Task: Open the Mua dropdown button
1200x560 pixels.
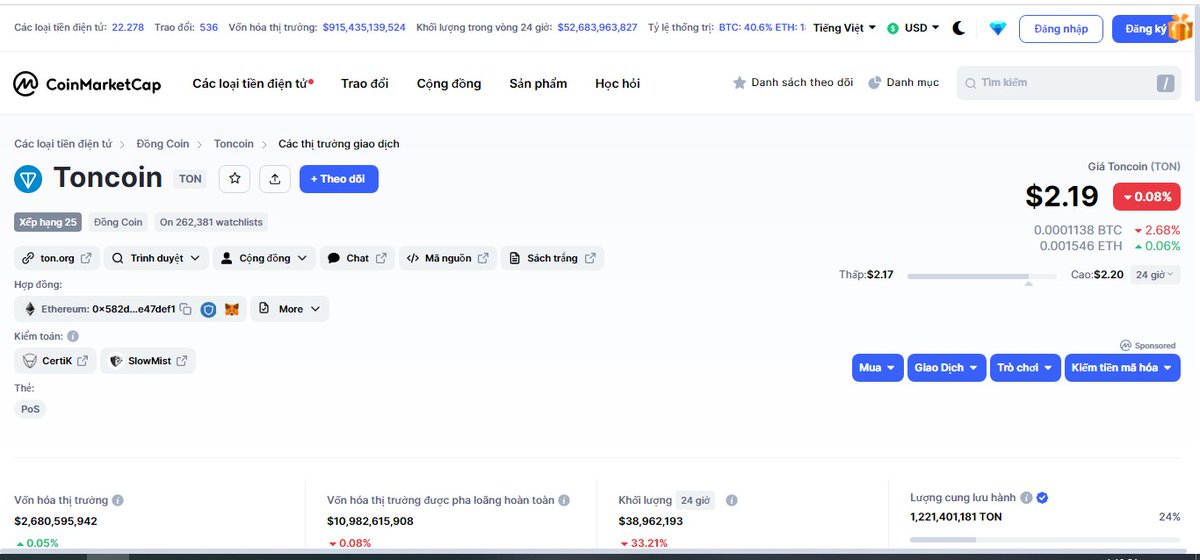Action: (878, 368)
